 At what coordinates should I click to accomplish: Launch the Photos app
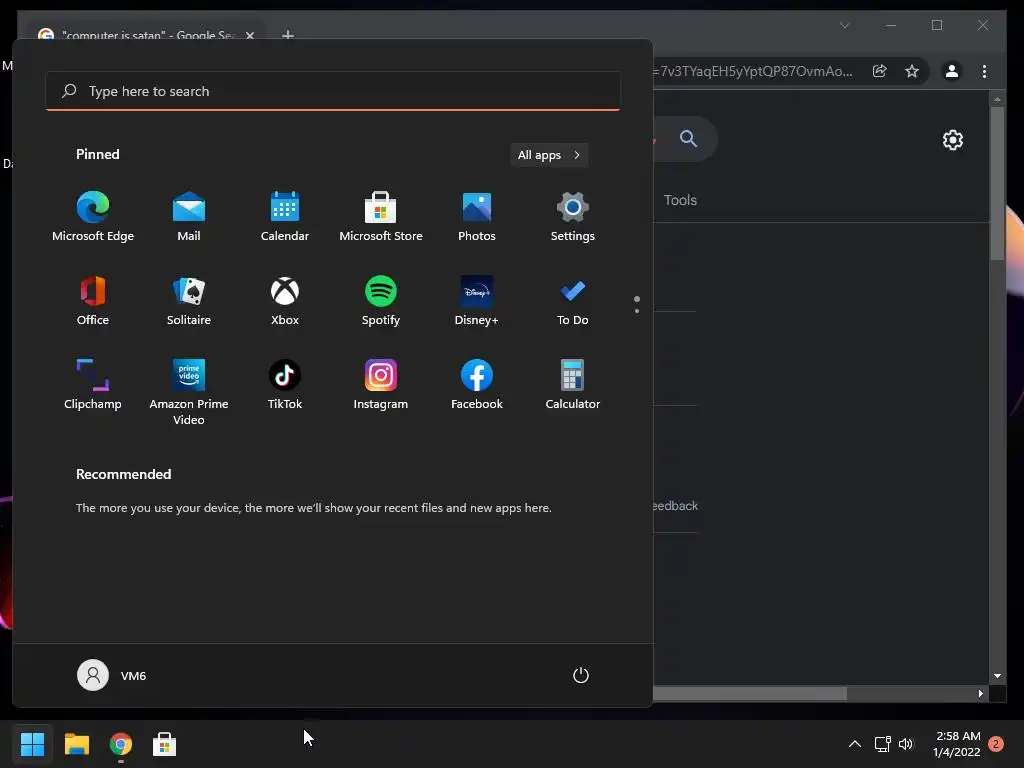(477, 216)
